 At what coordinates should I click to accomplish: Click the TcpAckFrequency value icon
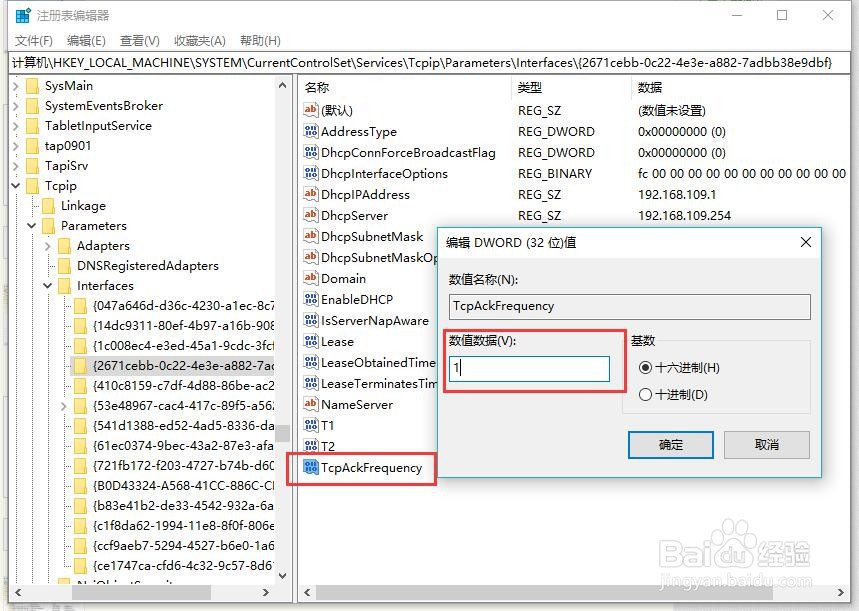pos(311,467)
